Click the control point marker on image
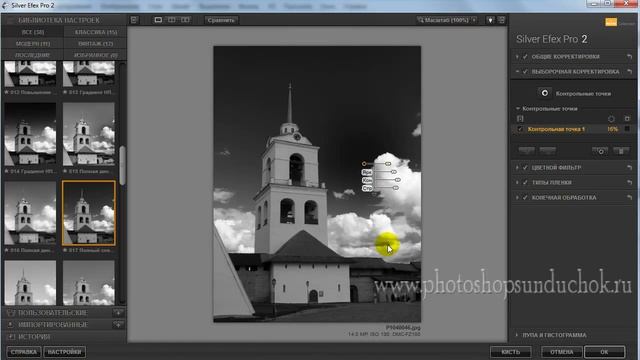The width and height of the screenshot is (640, 360). pyautogui.click(x=364, y=164)
